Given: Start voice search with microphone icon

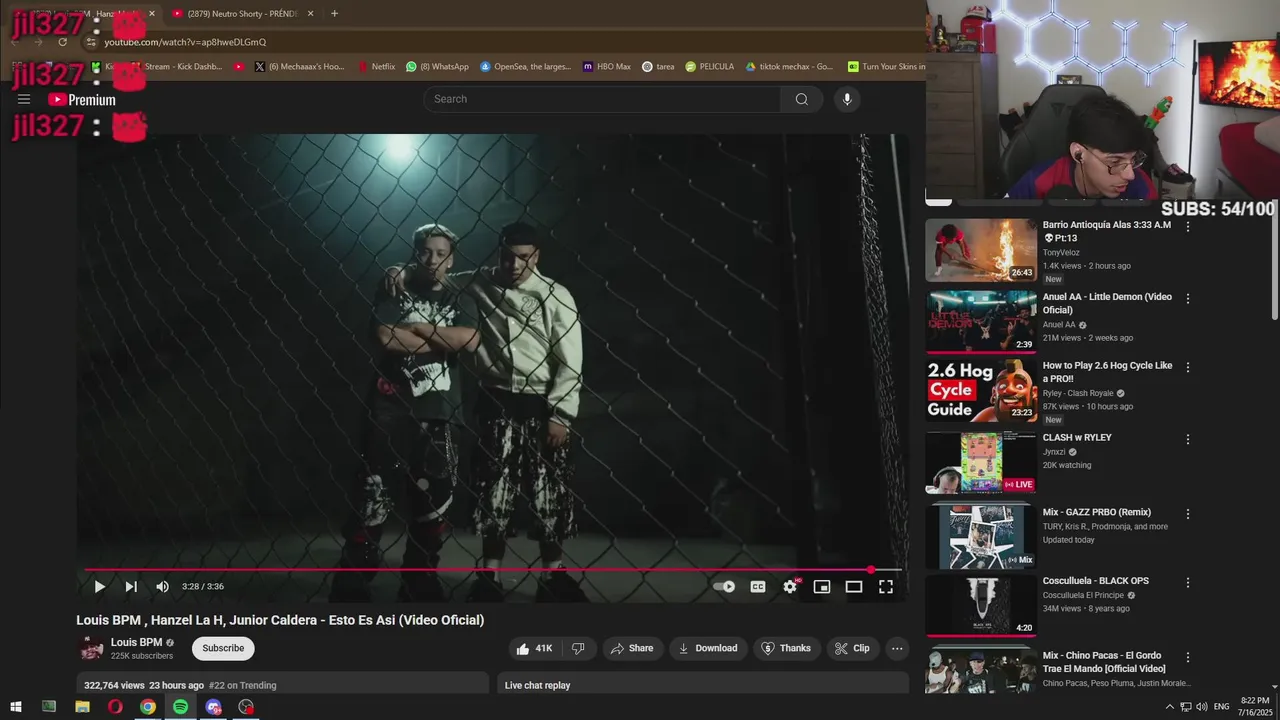Looking at the screenshot, I should [847, 99].
